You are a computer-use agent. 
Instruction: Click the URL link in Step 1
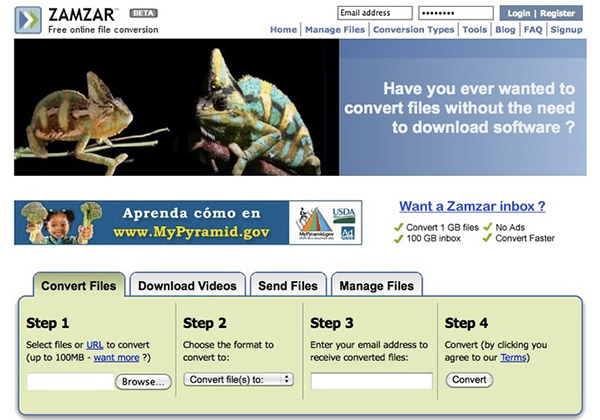(x=95, y=345)
